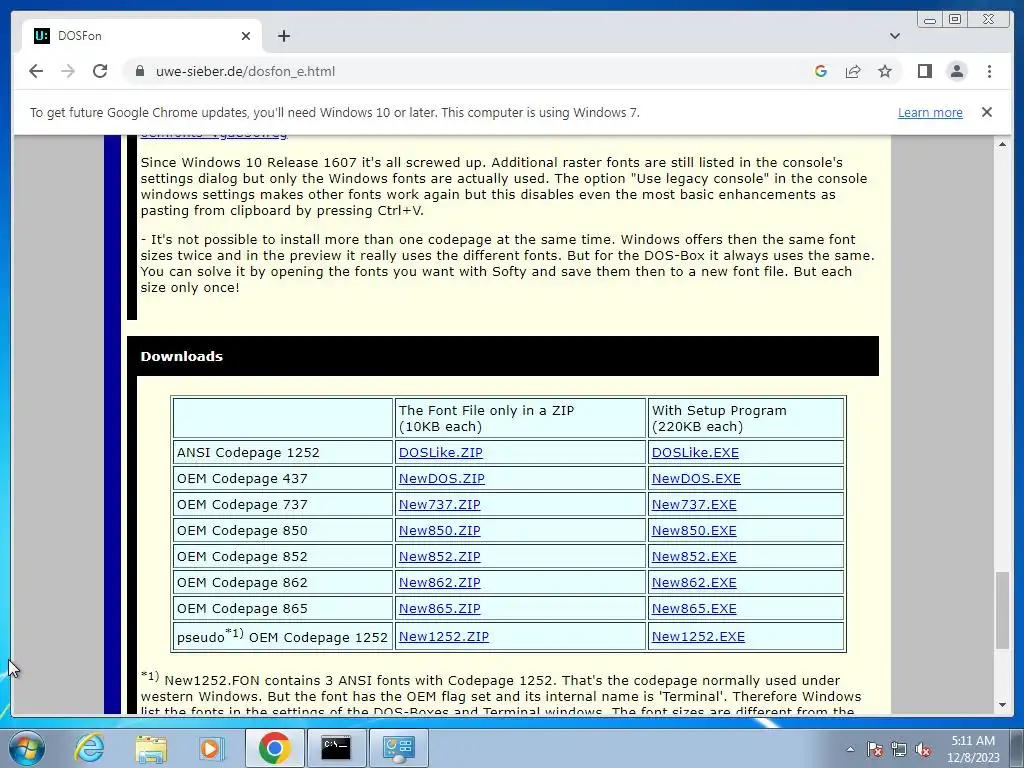
Task: Download DOSLike.ZIP
Action: (441, 453)
